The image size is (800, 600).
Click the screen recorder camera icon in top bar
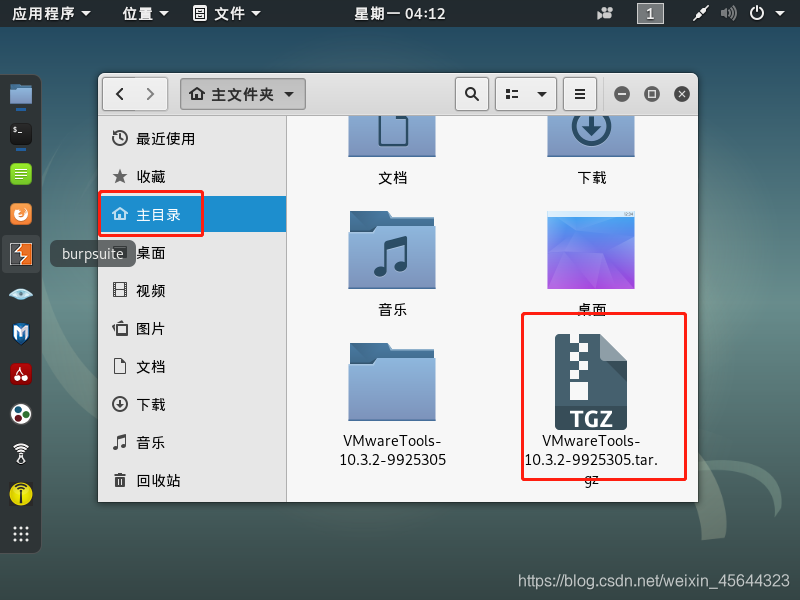605,13
